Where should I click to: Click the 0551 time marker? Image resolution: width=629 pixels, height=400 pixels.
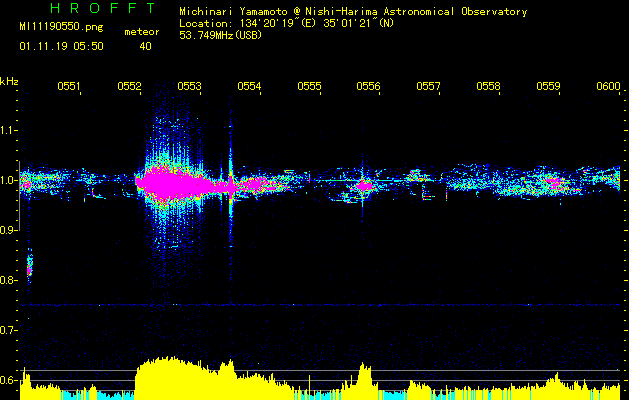point(69,86)
